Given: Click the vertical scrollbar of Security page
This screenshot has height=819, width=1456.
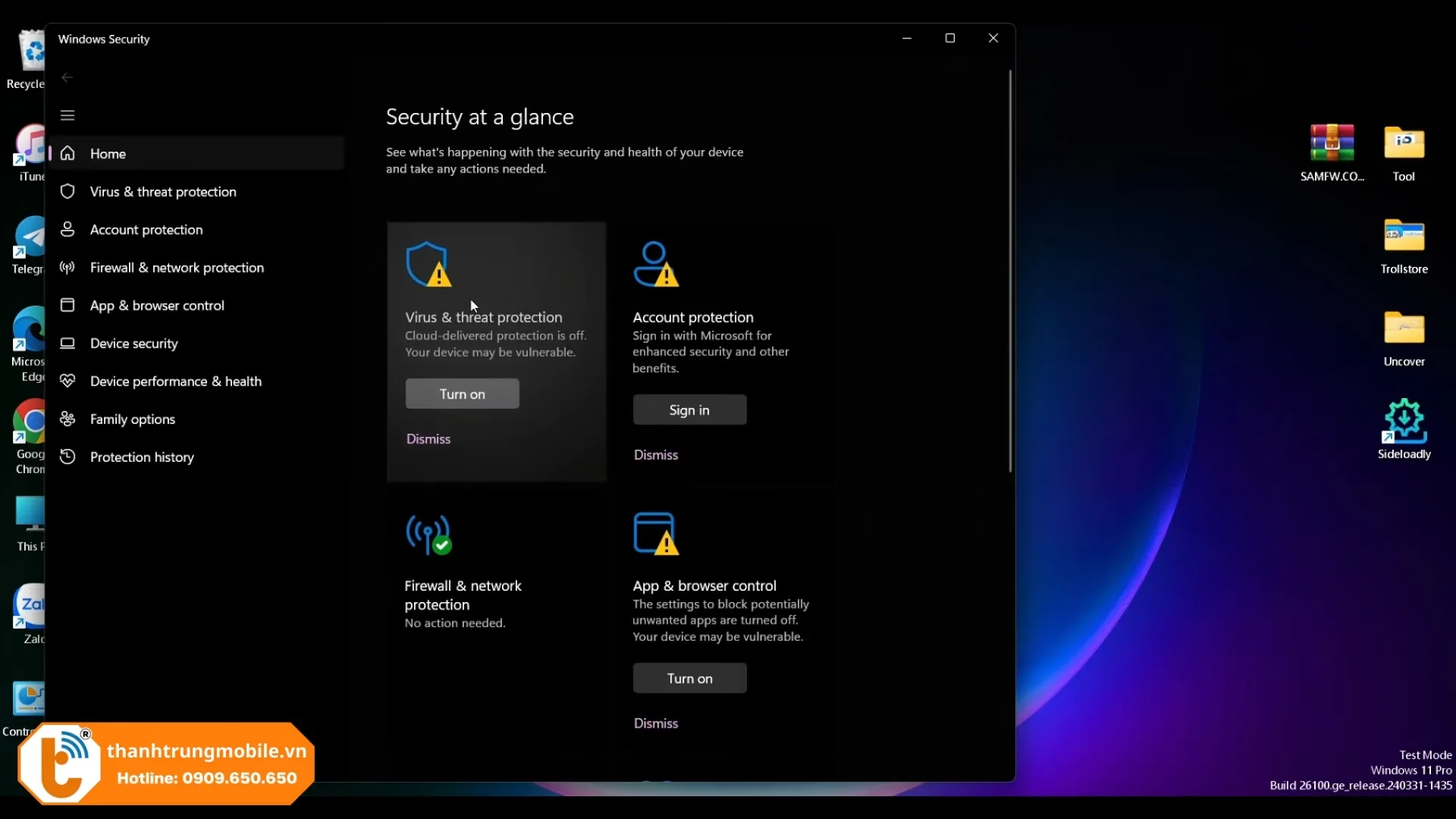Looking at the screenshot, I should 1010,273.
